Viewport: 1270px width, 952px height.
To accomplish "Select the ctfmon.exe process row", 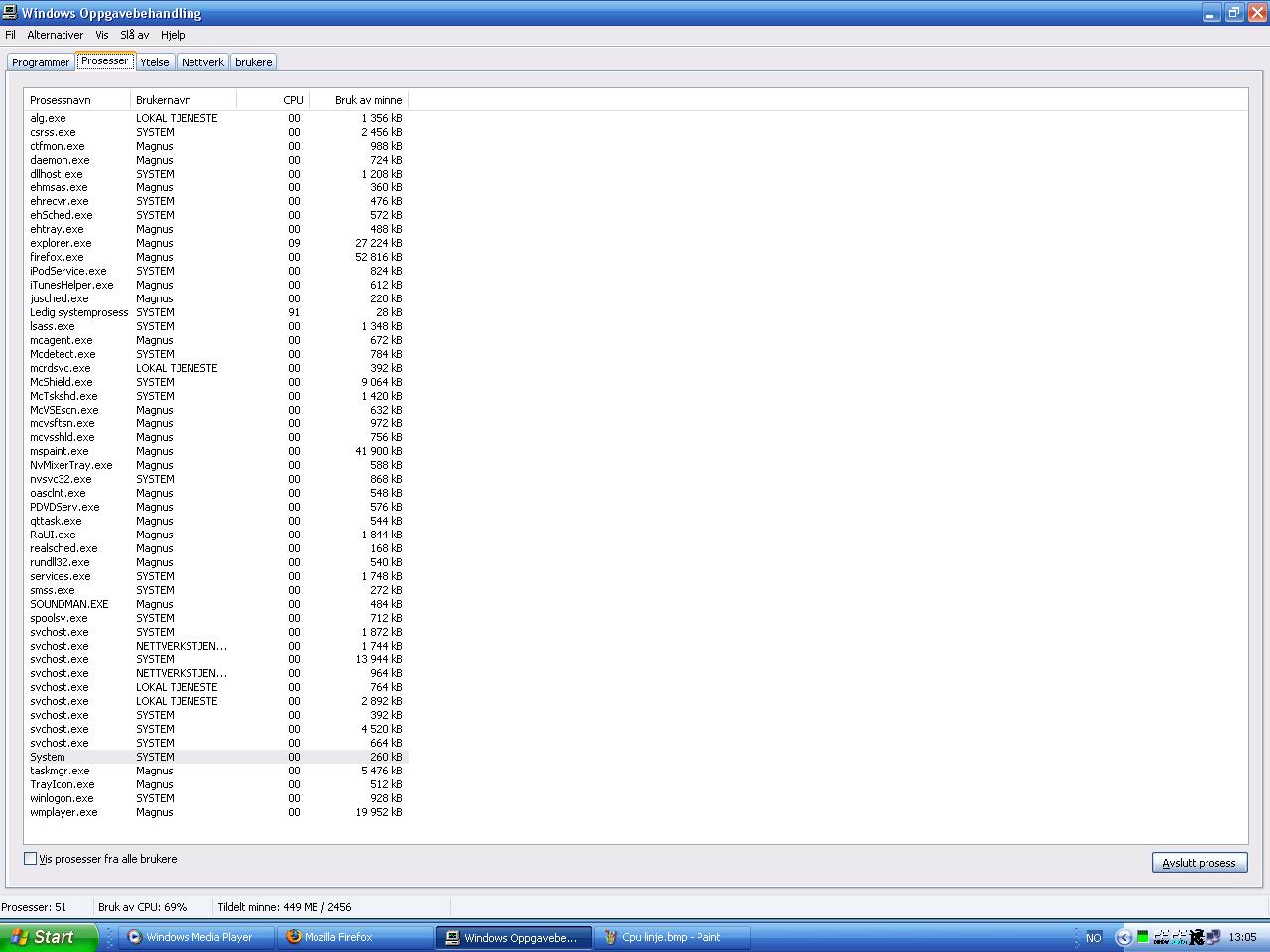I will pos(216,146).
